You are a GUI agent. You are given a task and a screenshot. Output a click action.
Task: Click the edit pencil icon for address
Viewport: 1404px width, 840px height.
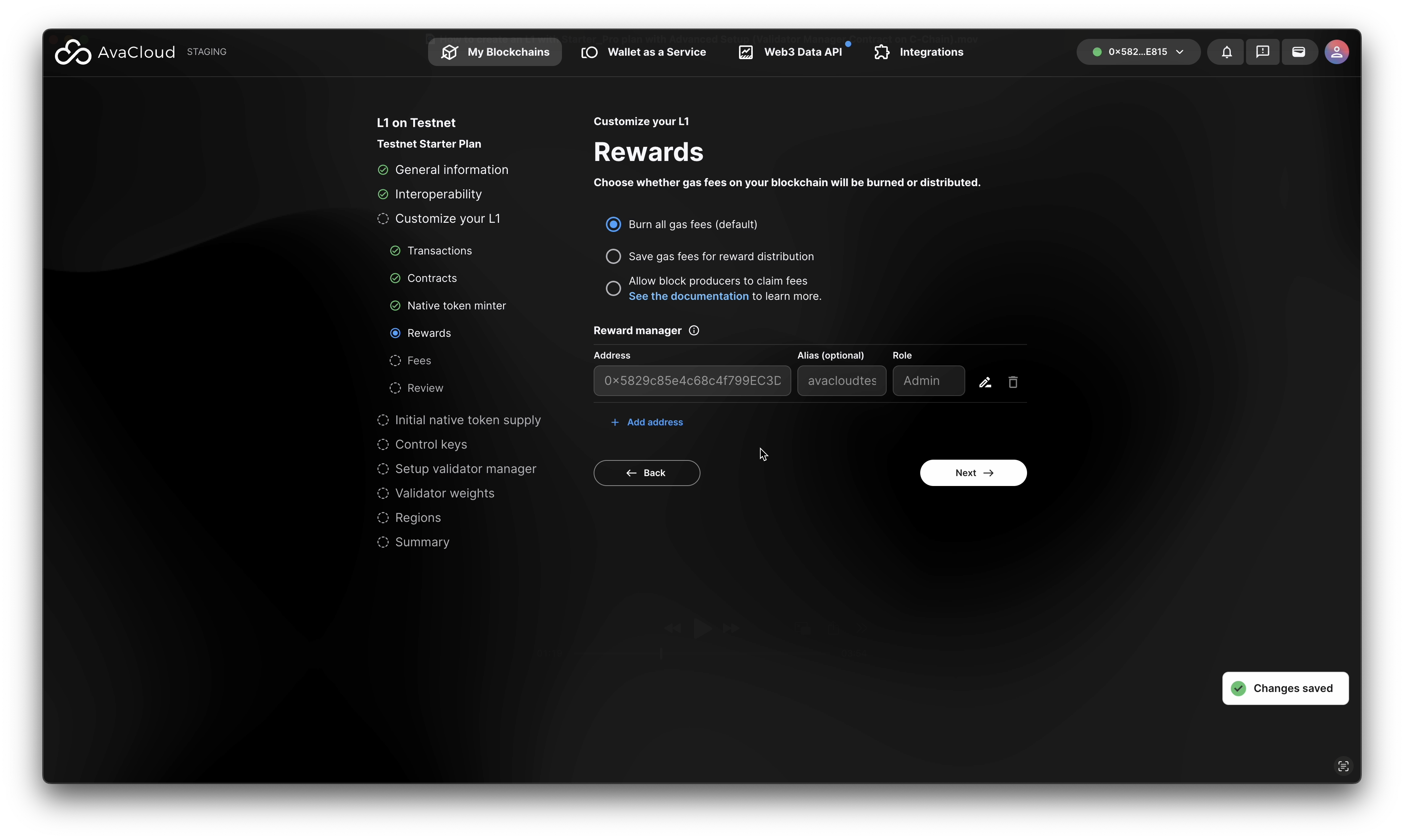pyautogui.click(x=985, y=382)
